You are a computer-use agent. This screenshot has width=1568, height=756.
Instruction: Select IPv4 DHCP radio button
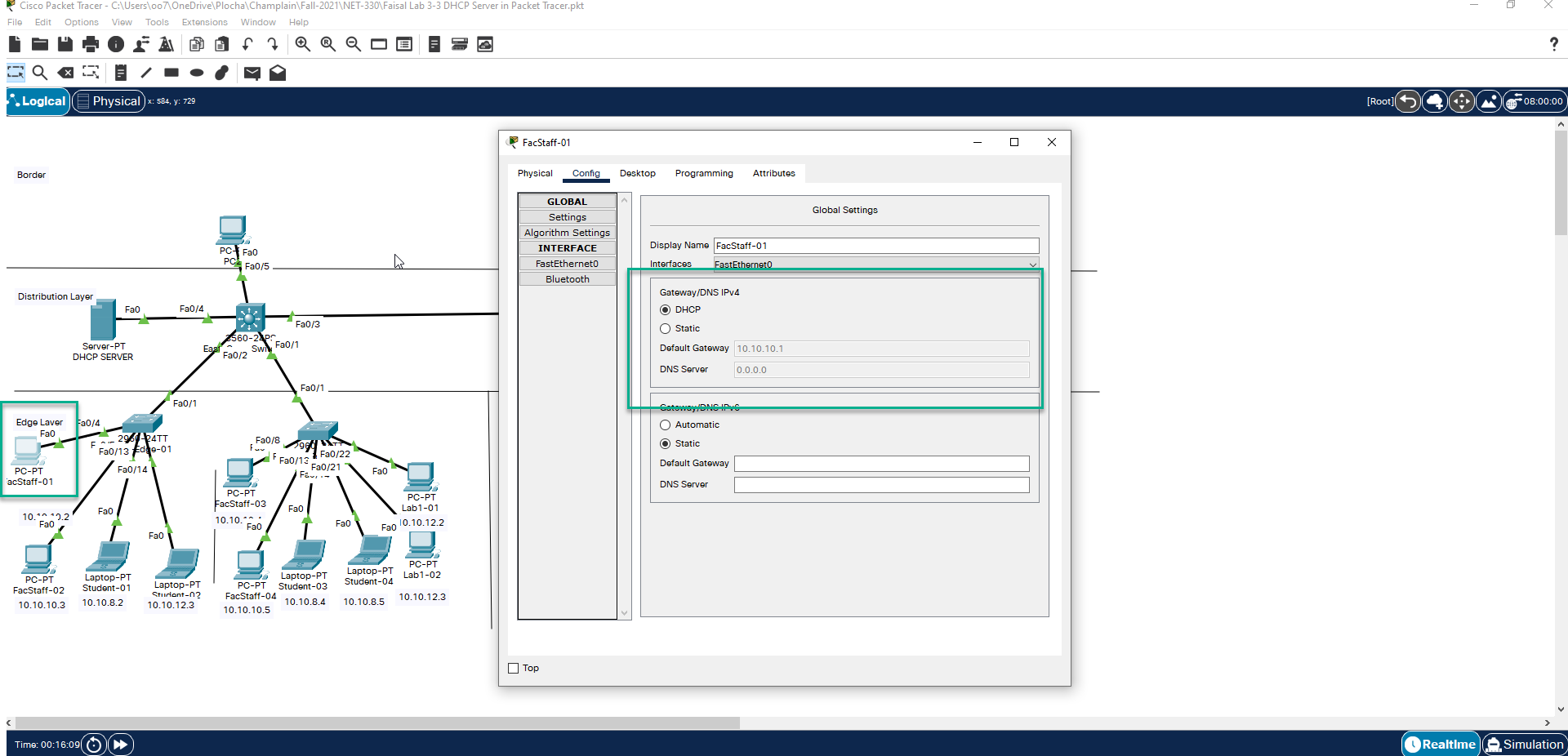[665, 309]
